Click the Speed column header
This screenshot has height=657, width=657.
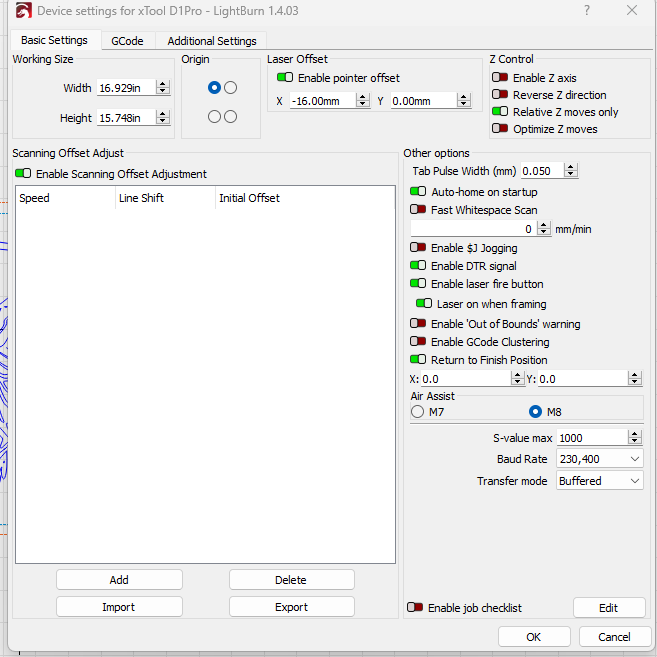click(65, 198)
